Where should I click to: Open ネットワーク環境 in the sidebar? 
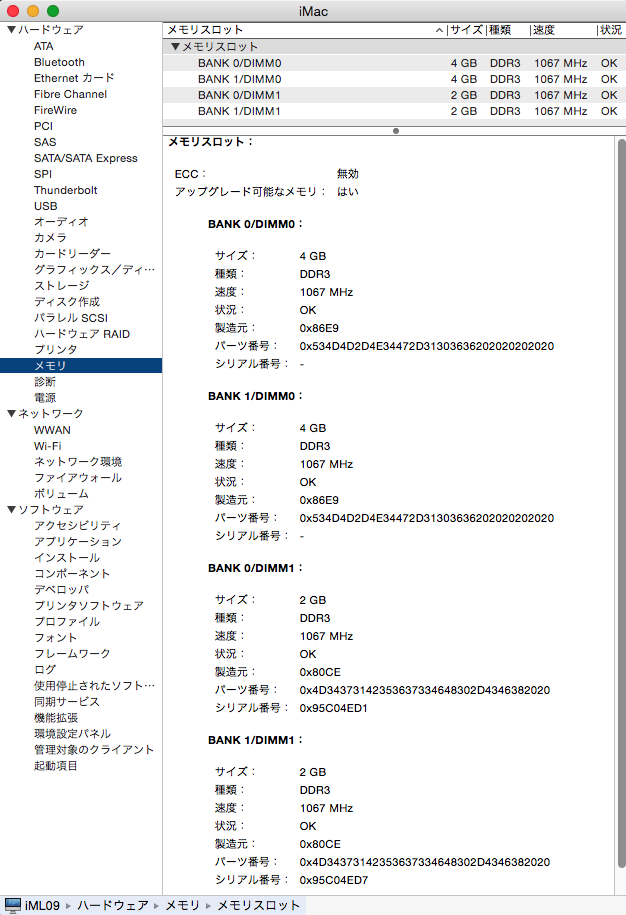[78, 462]
